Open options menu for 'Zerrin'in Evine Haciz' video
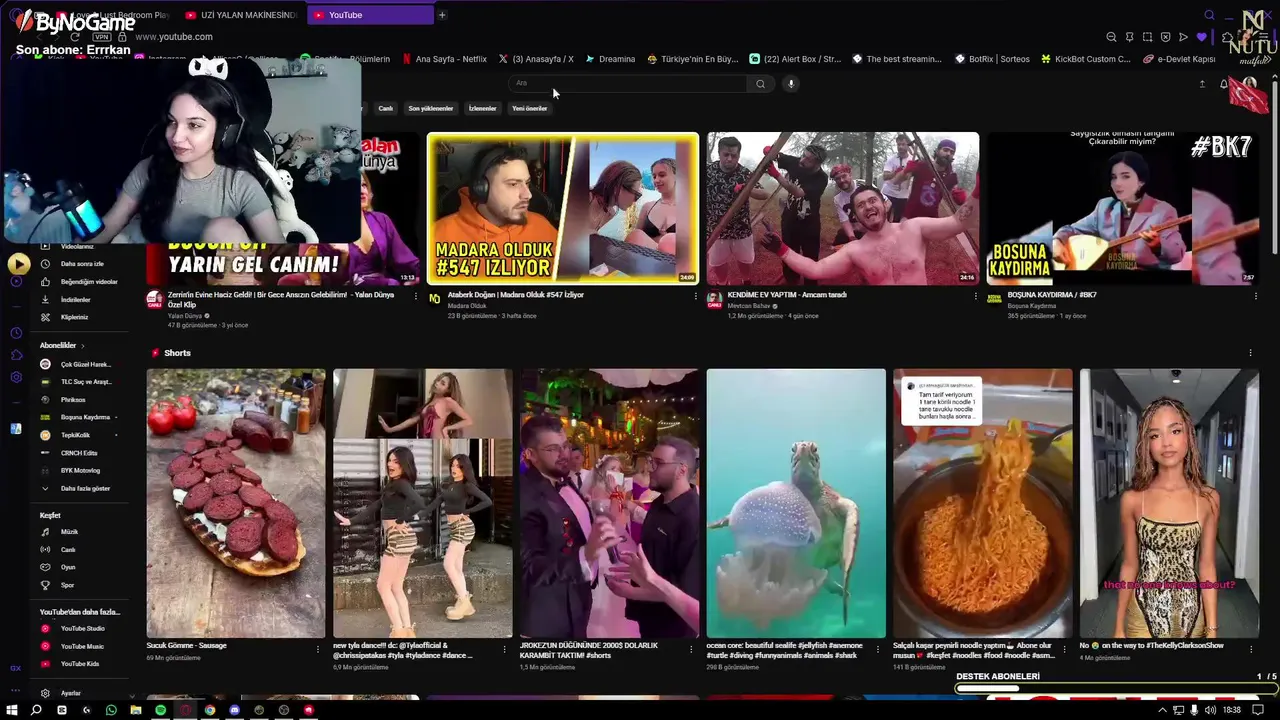 point(415,296)
